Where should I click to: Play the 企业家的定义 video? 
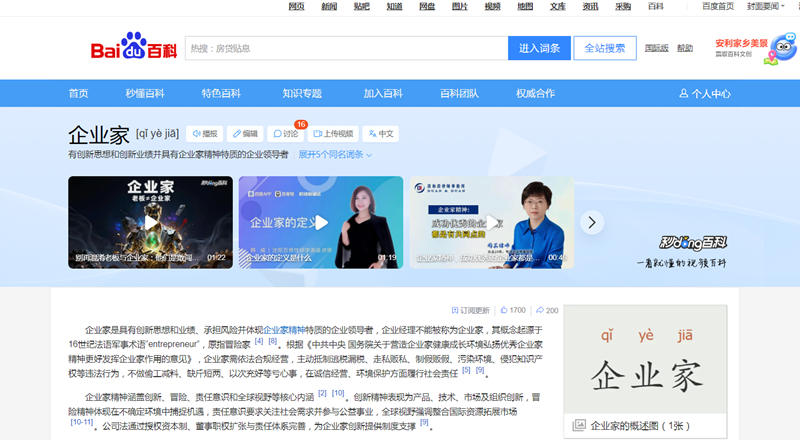(321, 223)
